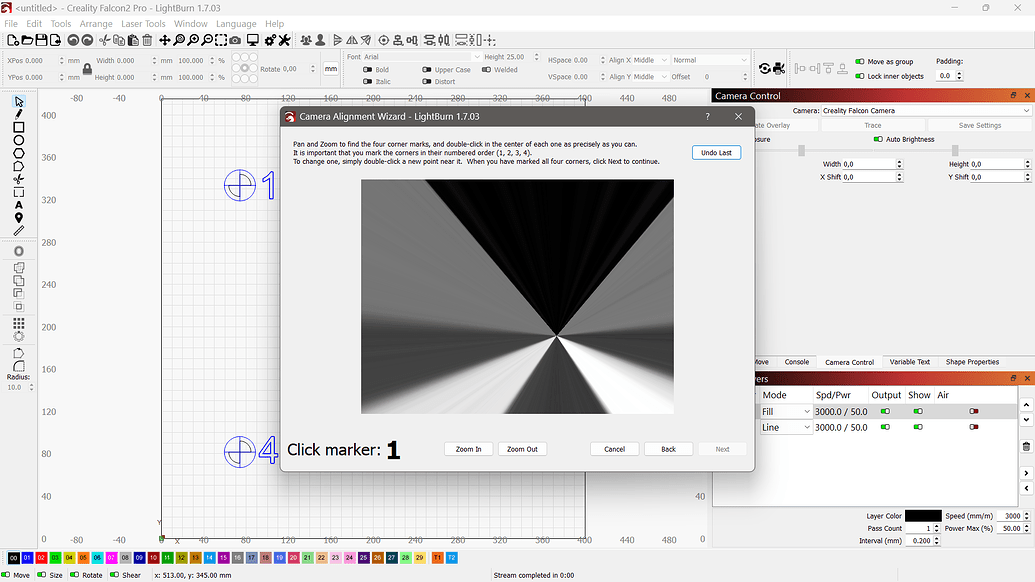Image resolution: width=1035 pixels, height=582 pixels.
Task: Open the Arrange menu
Action: 96,24
